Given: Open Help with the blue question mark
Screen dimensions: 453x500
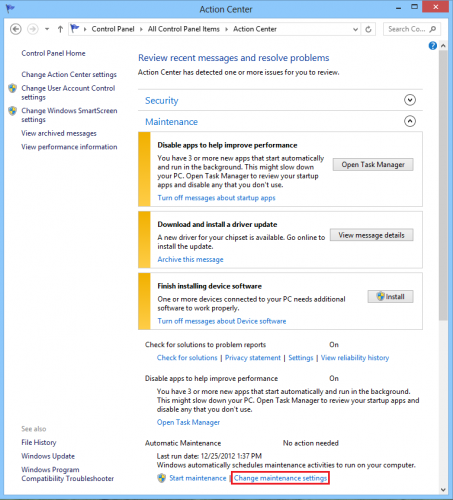Looking at the screenshot, I should (433, 46).
